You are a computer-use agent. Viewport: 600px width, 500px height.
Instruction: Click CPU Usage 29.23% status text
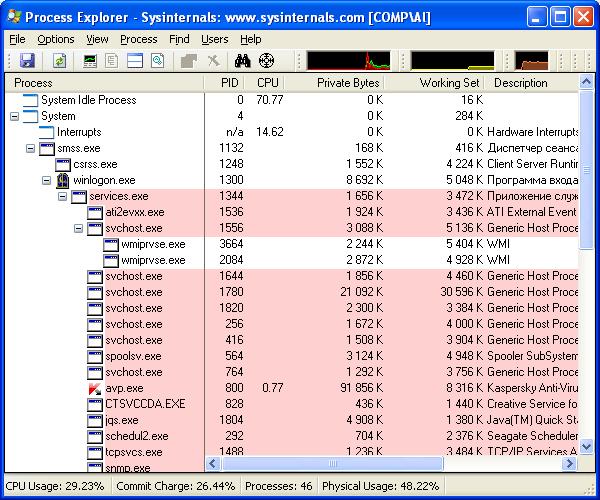(55, 486)
